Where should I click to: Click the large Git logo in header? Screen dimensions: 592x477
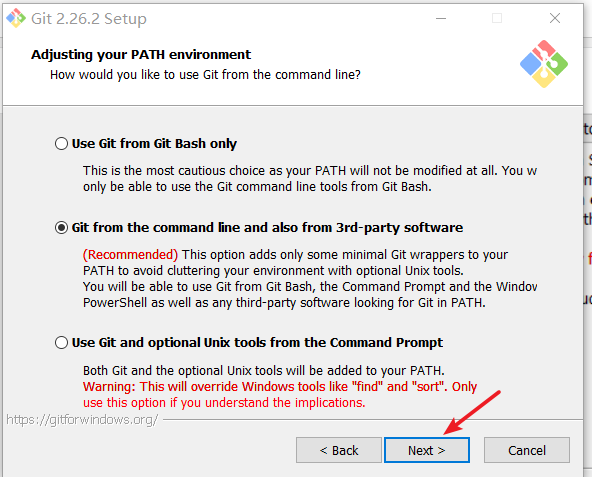point(544,64)
